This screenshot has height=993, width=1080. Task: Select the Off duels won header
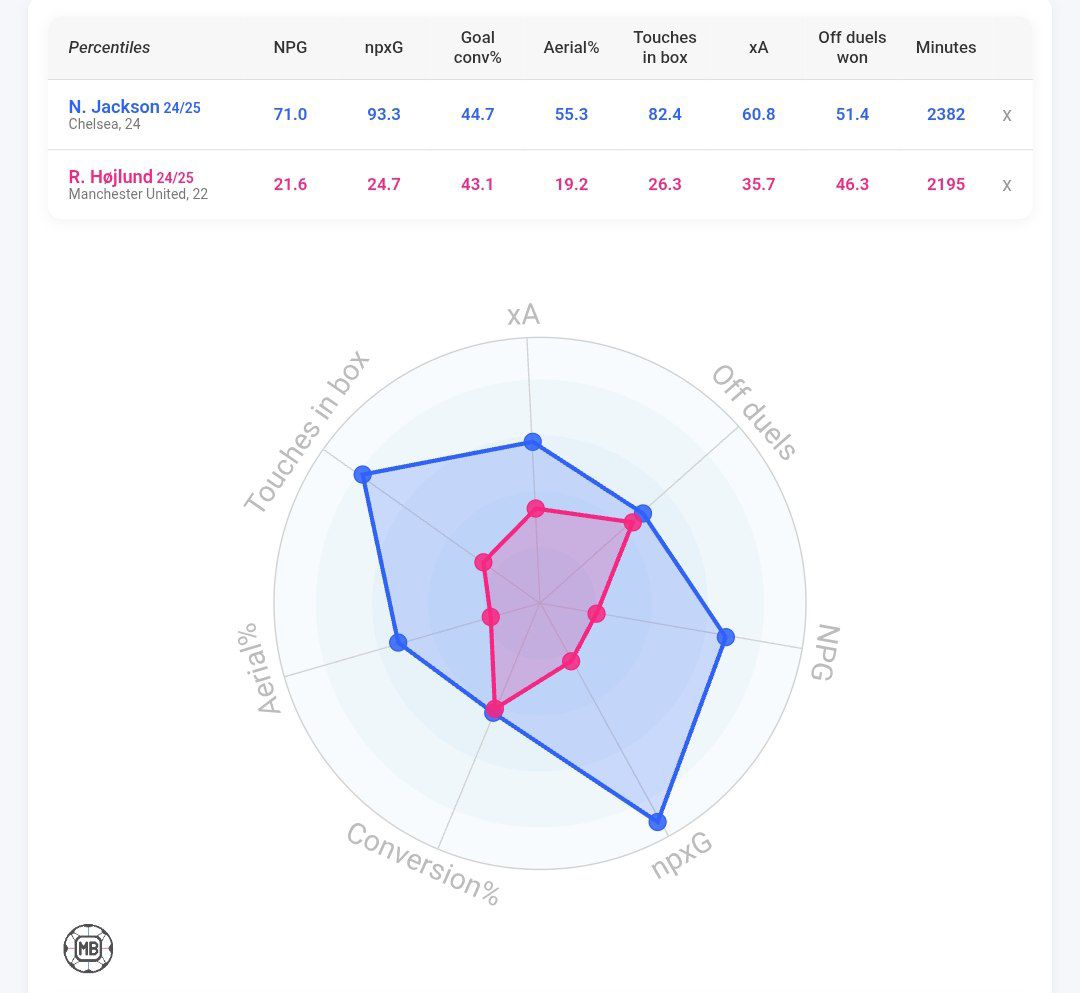852,47
